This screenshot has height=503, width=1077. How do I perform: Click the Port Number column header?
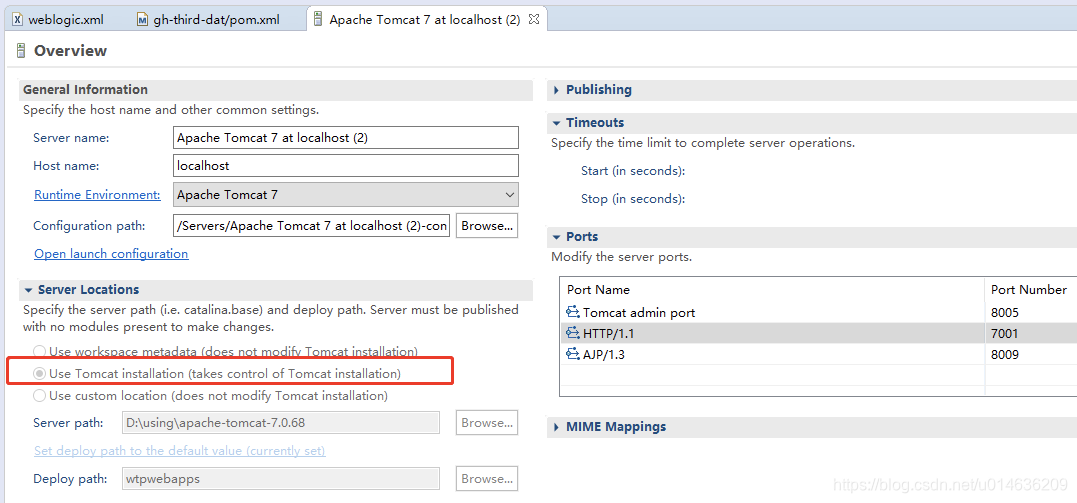[x=1031, y=289]
